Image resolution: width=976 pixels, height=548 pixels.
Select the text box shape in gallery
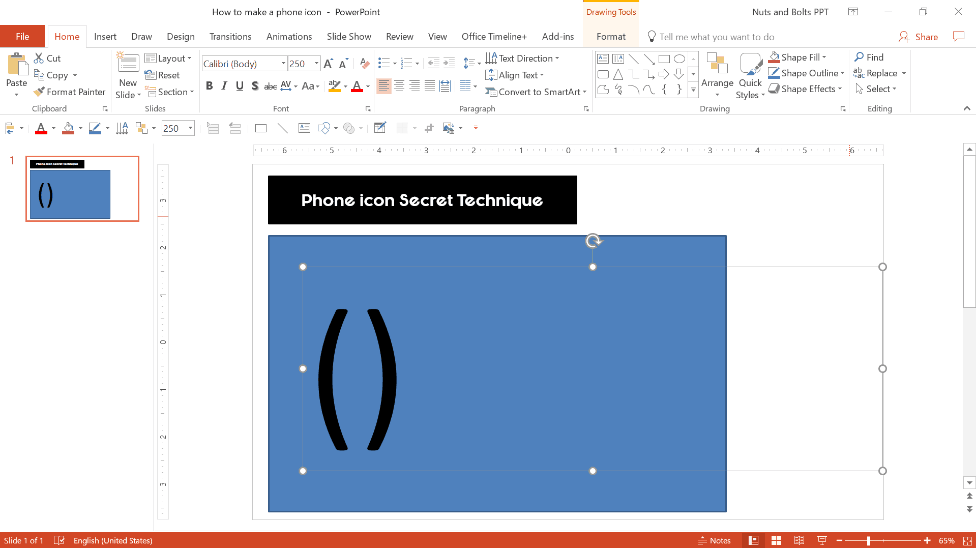click(x=603, y=59)
